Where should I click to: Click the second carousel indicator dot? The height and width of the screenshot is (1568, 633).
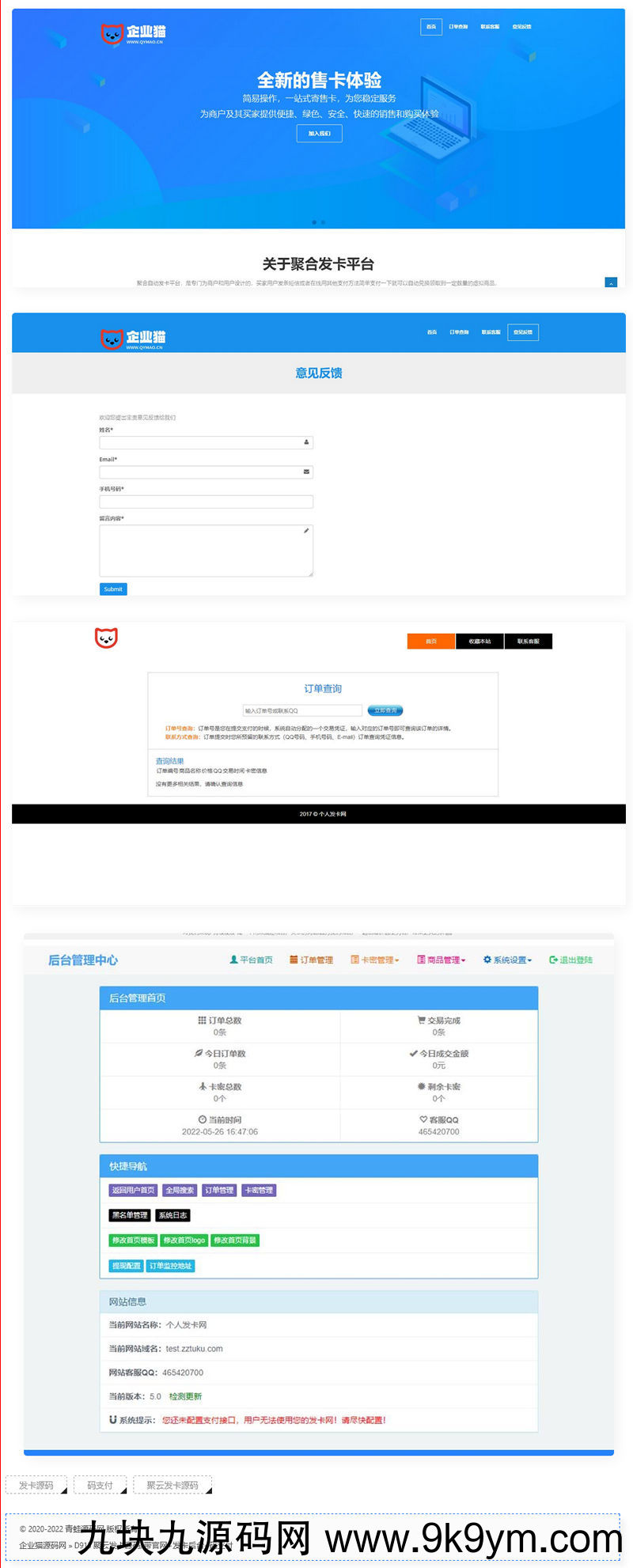point(323,222)
